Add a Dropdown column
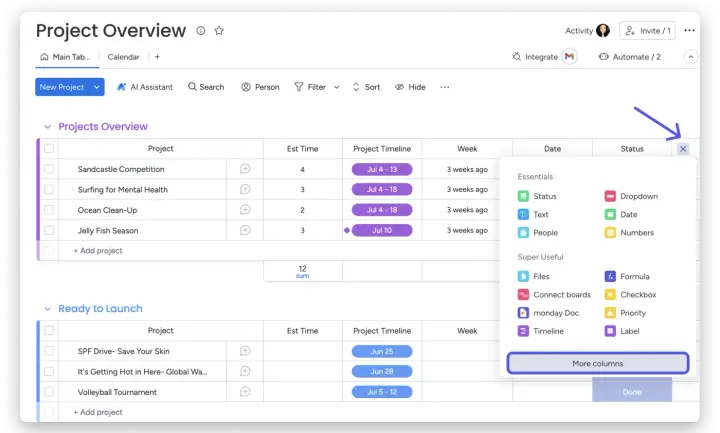 (x=631, y=196)
